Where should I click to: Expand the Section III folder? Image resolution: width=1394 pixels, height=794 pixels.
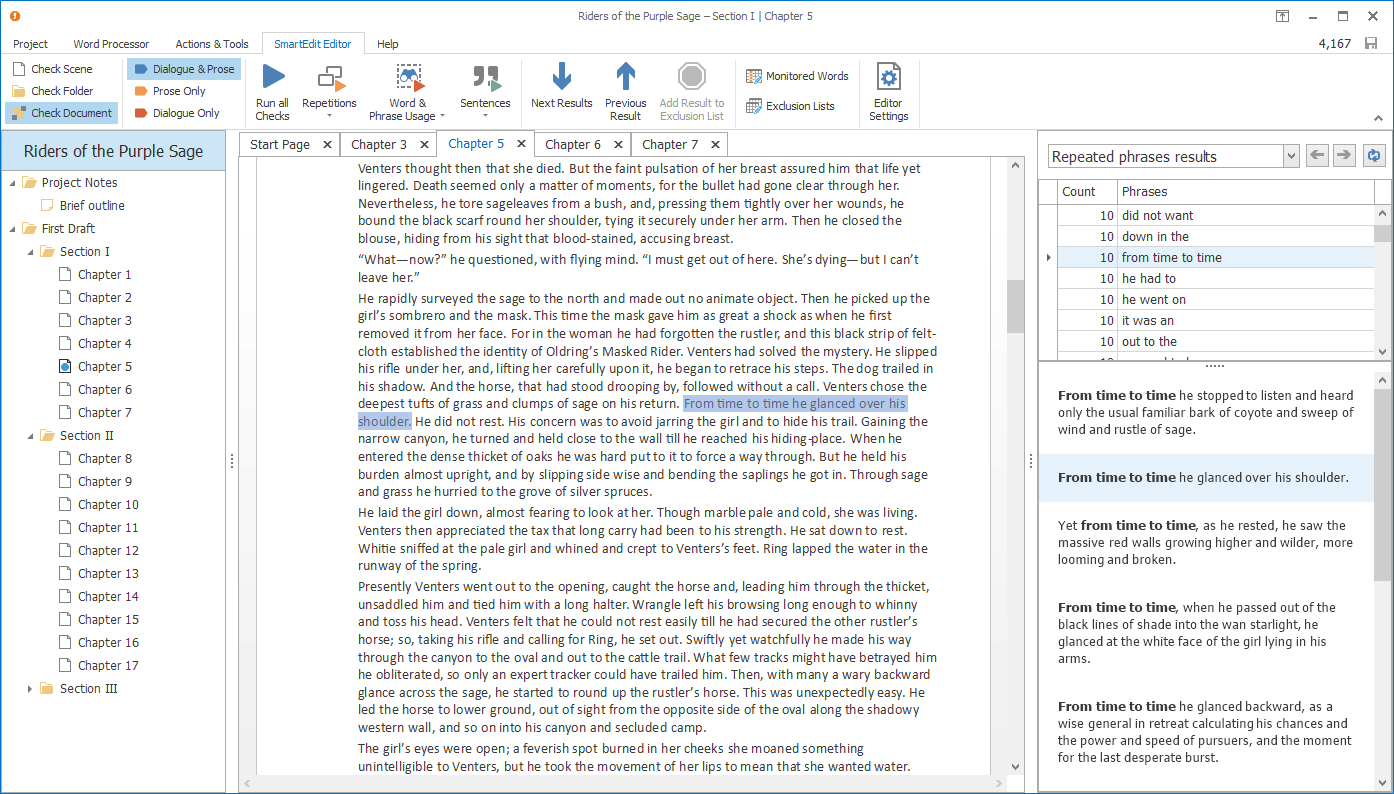[x=29, y=688]
